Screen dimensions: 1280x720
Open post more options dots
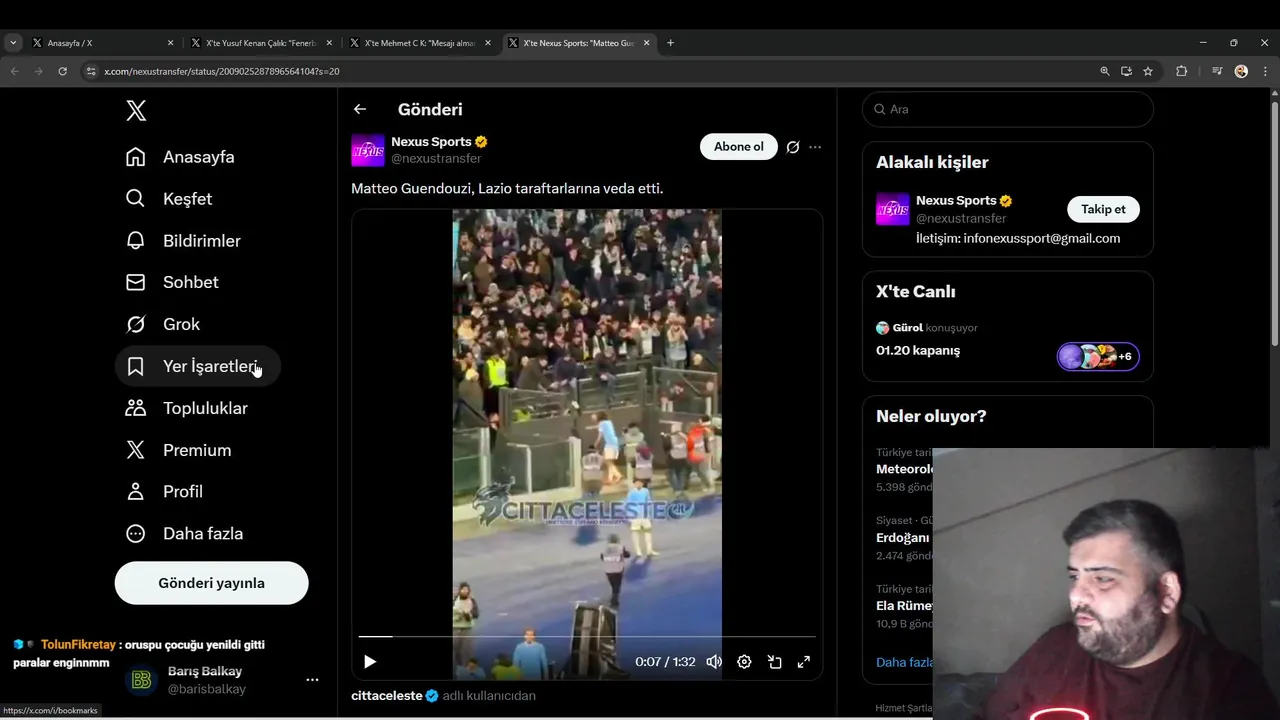click(x=815, y=147)
